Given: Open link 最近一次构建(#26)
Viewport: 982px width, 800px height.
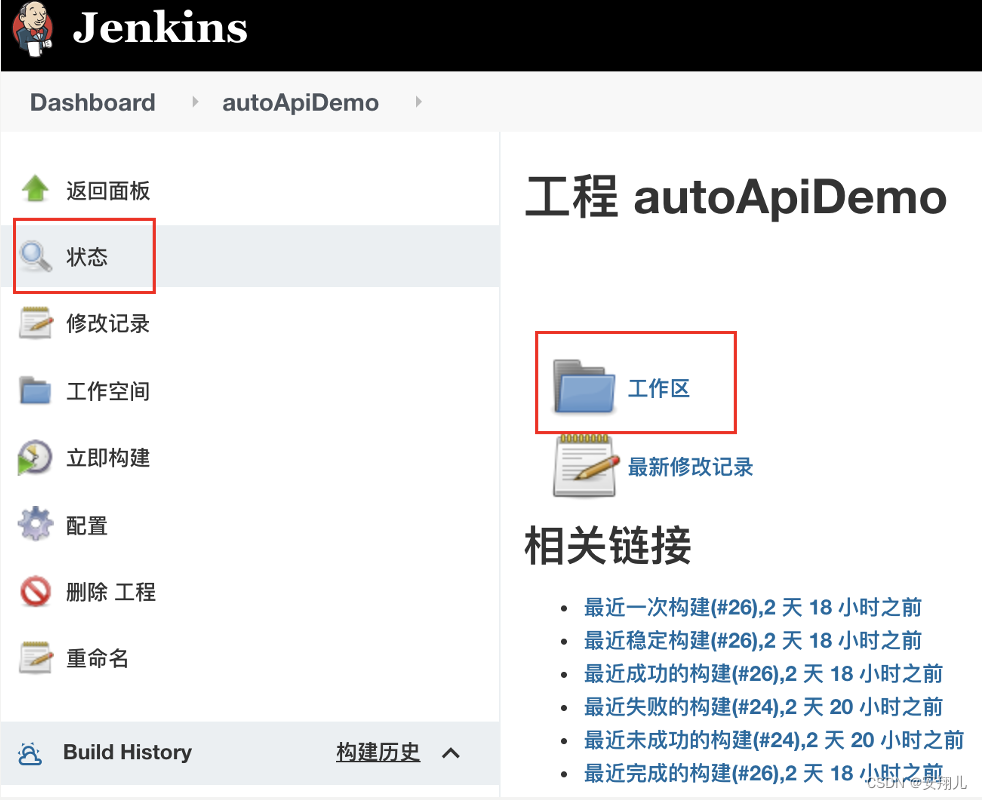Looking at the screenshot, I should (x=753, y=607).
